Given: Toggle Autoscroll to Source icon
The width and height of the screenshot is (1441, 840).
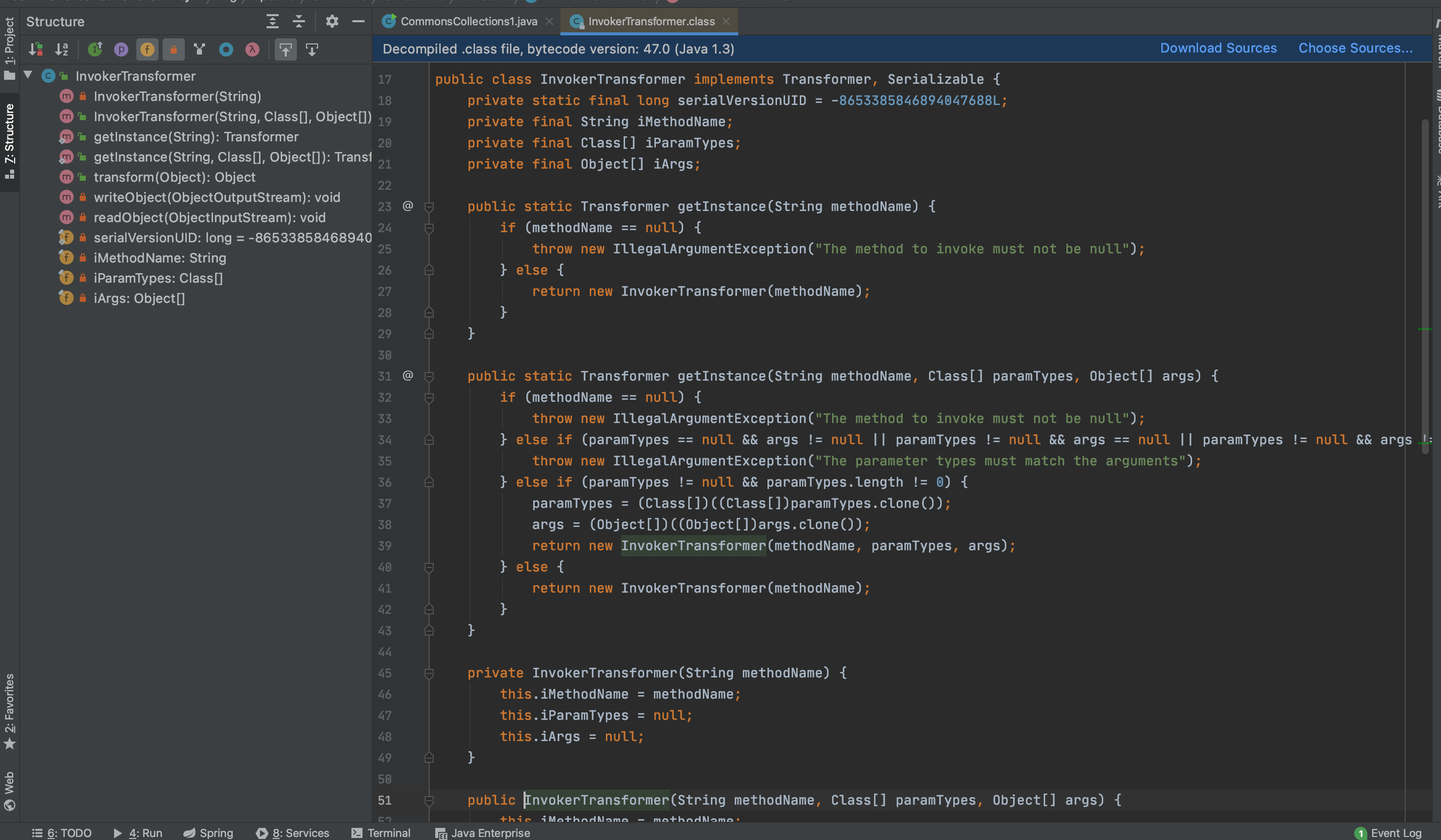Looking at the screenshot, I should [285, 50].
